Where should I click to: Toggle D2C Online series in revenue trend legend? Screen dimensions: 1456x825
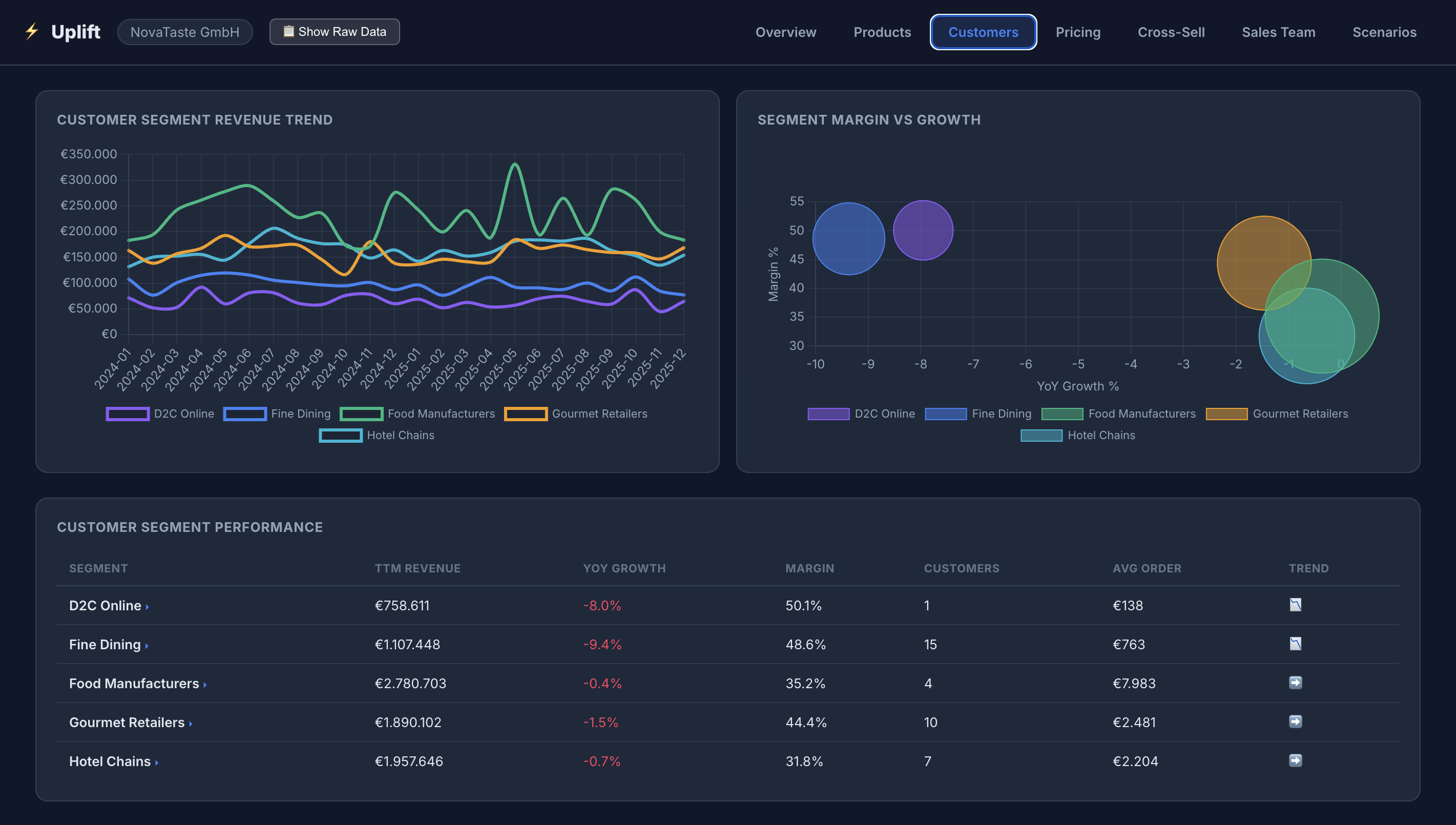click(160, 414)
